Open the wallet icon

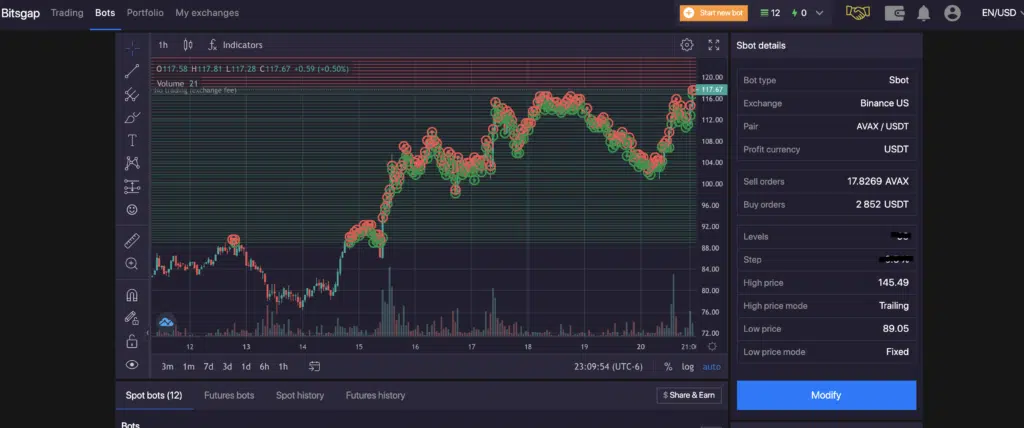(x=894, y=13)
